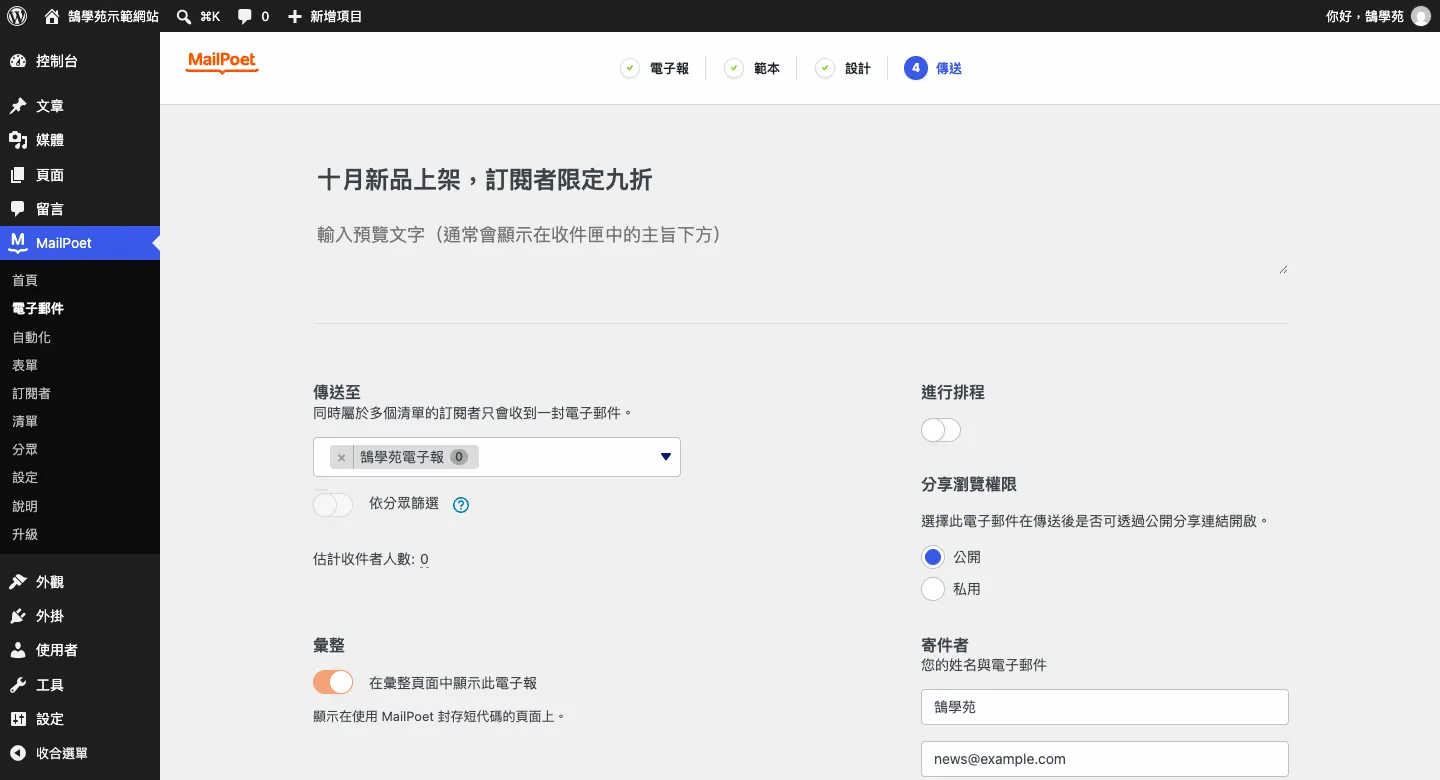The image size is (1440, 780).
Task: Click the WordPress logo icon
Action: click(x=17, y=16)
